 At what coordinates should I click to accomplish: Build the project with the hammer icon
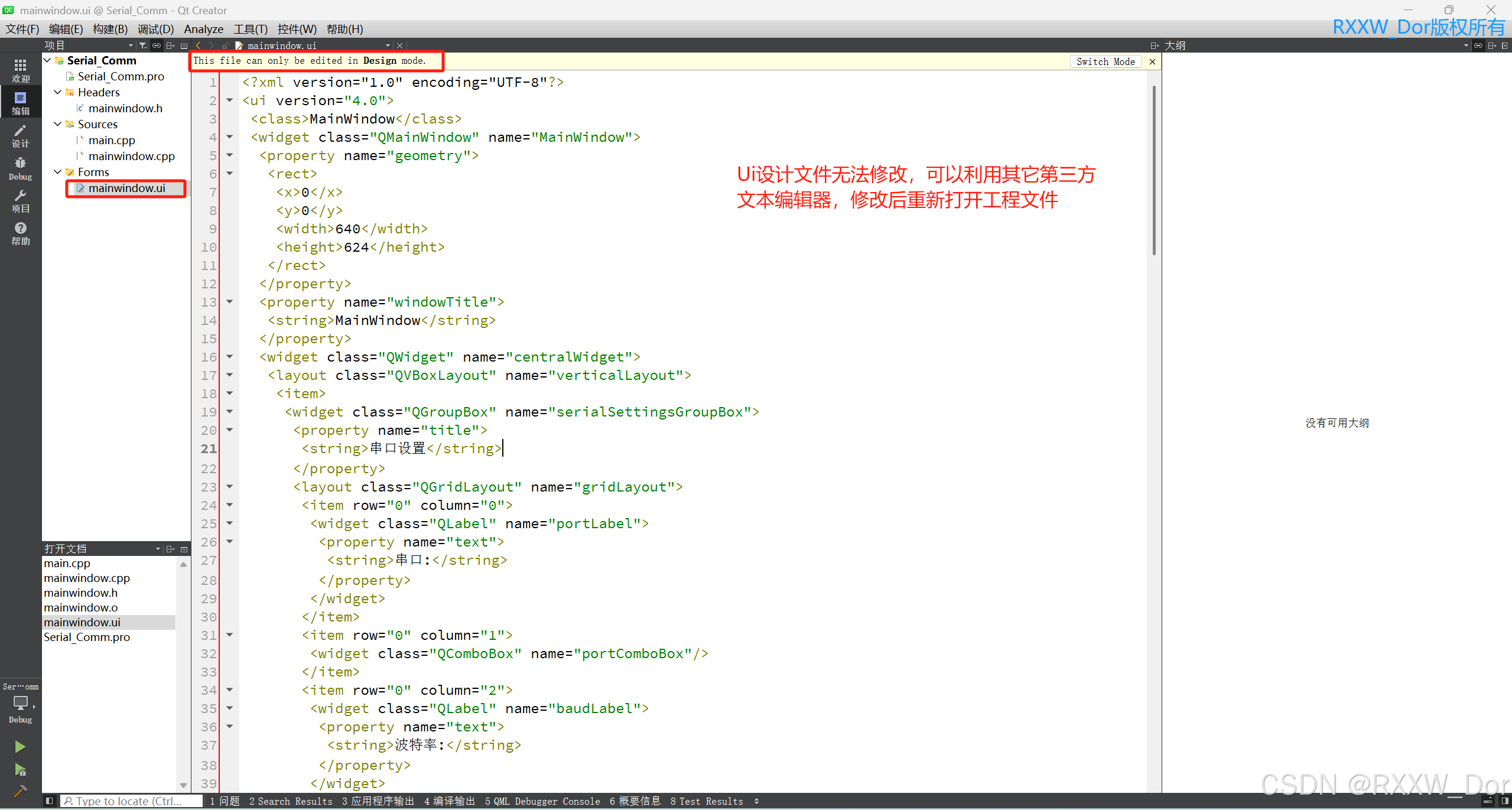tap(20, 791)
